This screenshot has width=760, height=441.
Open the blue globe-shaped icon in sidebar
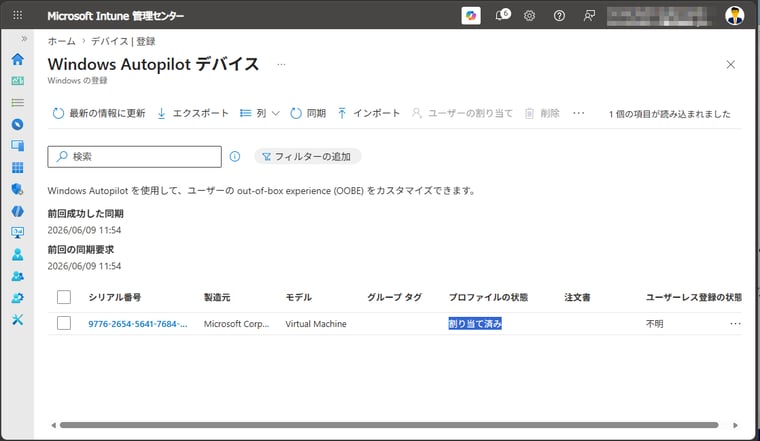(17, 211)
